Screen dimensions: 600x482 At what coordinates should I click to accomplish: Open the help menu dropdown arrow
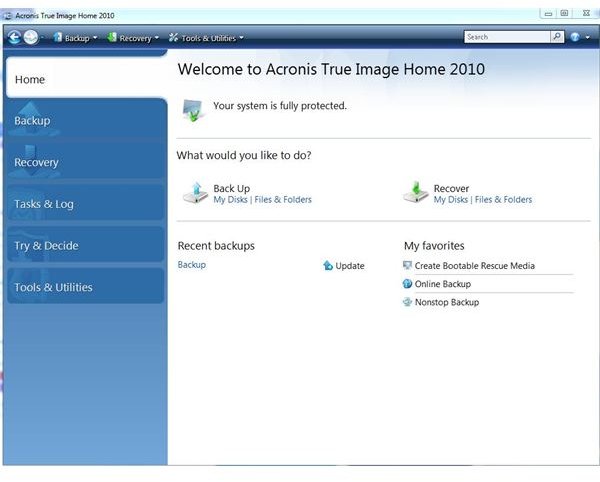588,37
